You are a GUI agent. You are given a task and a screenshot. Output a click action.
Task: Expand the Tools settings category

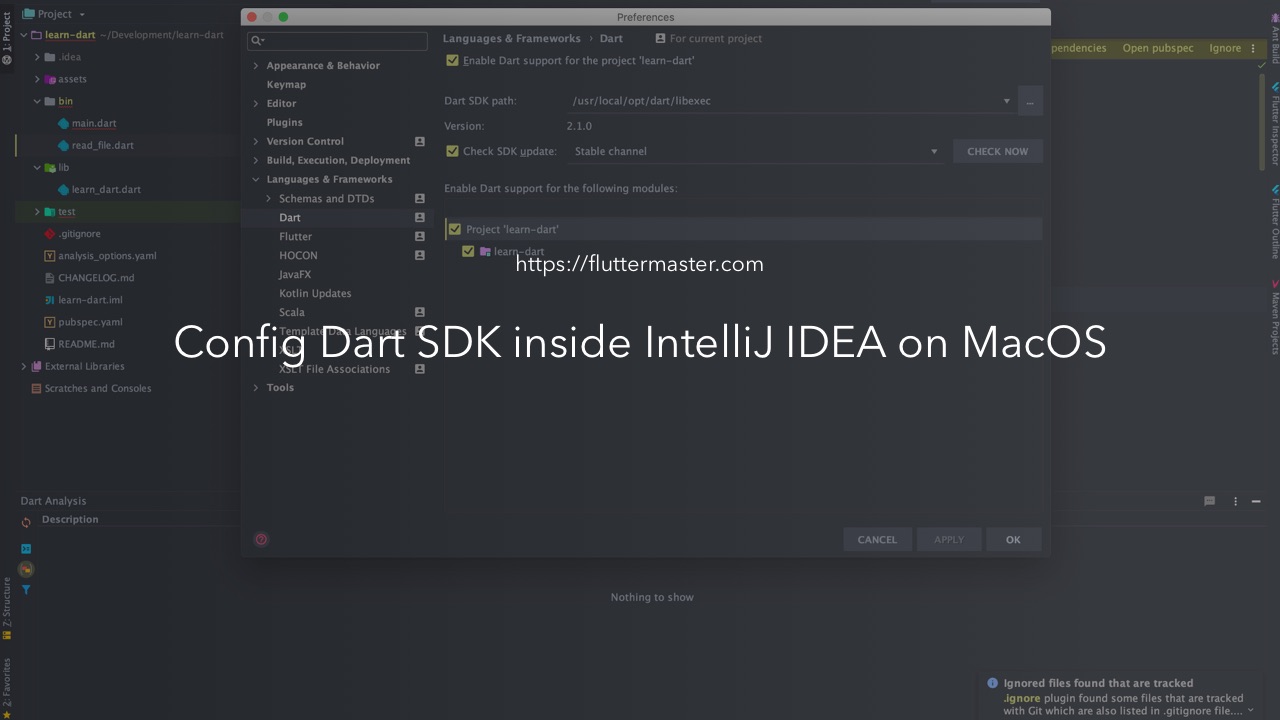(256, 388)
